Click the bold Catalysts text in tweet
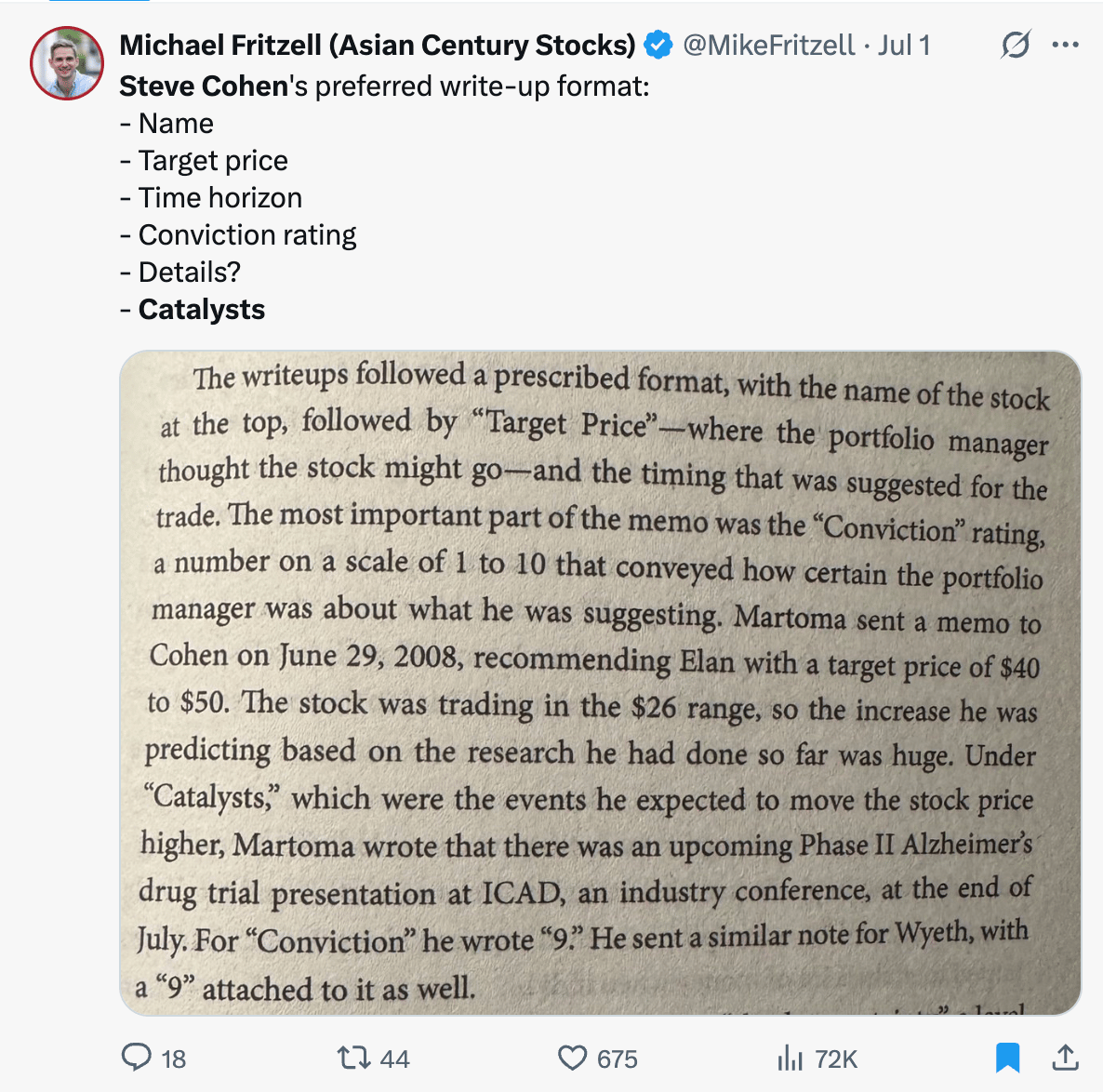The height and width of the screenshot is (1092, 1103). (202, 310)
